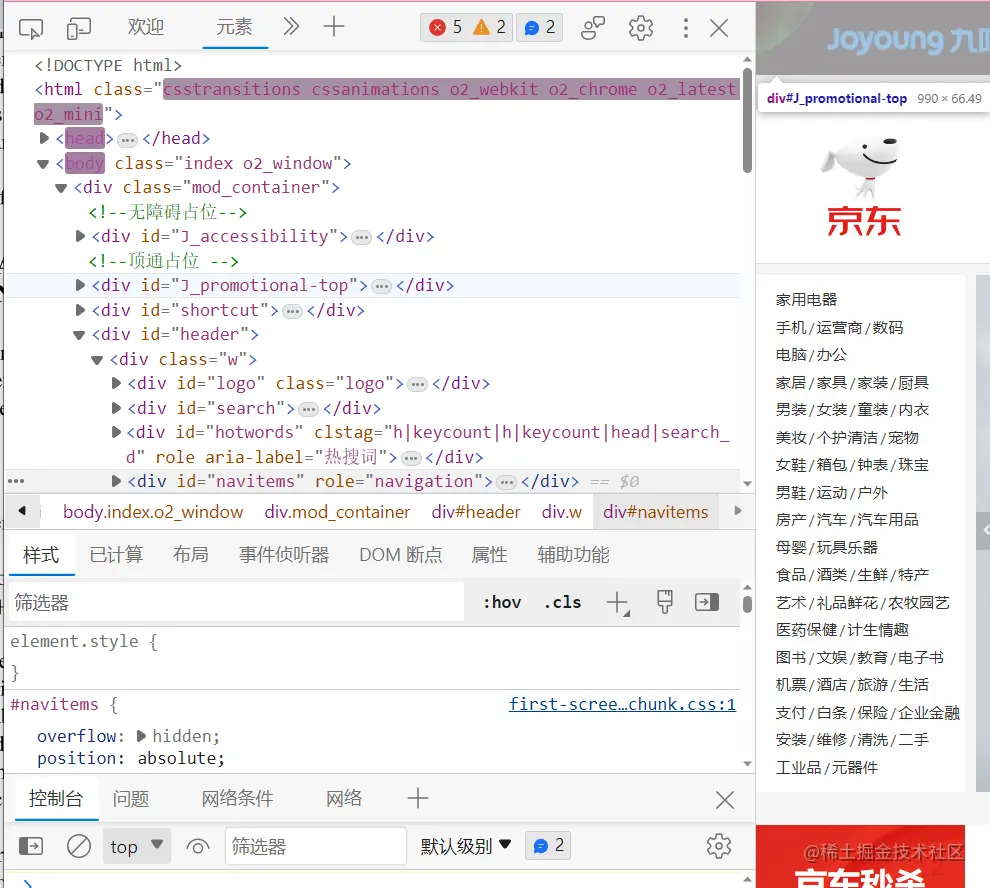Open the 属性 tab
The image size is (990, 888).
pos(489,555)
